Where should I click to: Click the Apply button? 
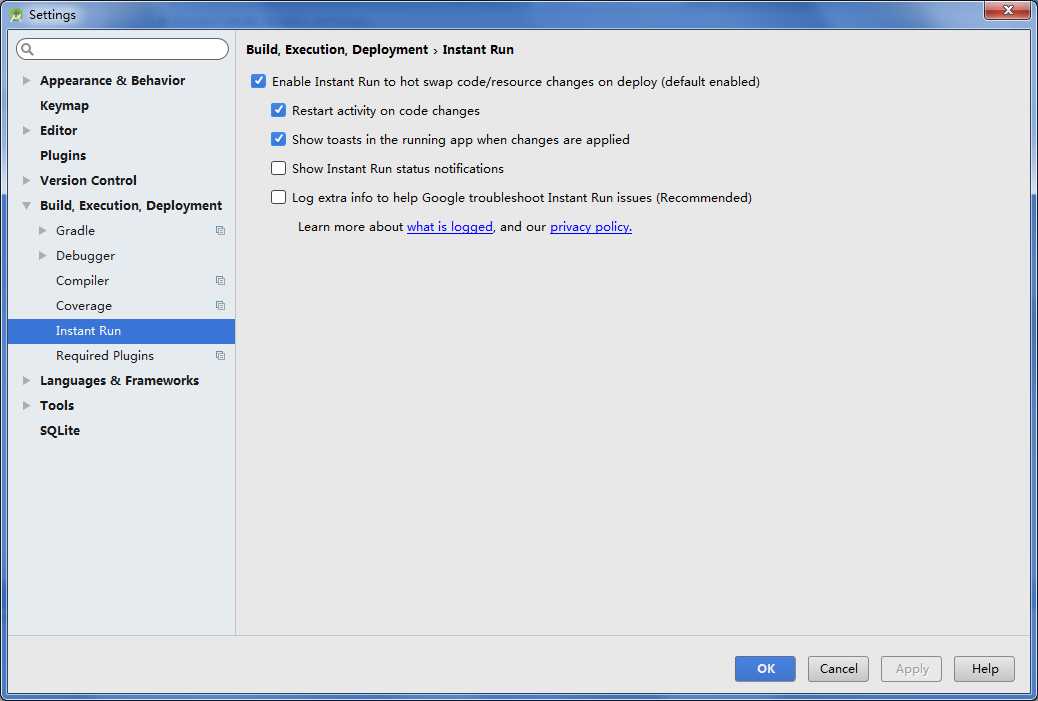[912, 669]
